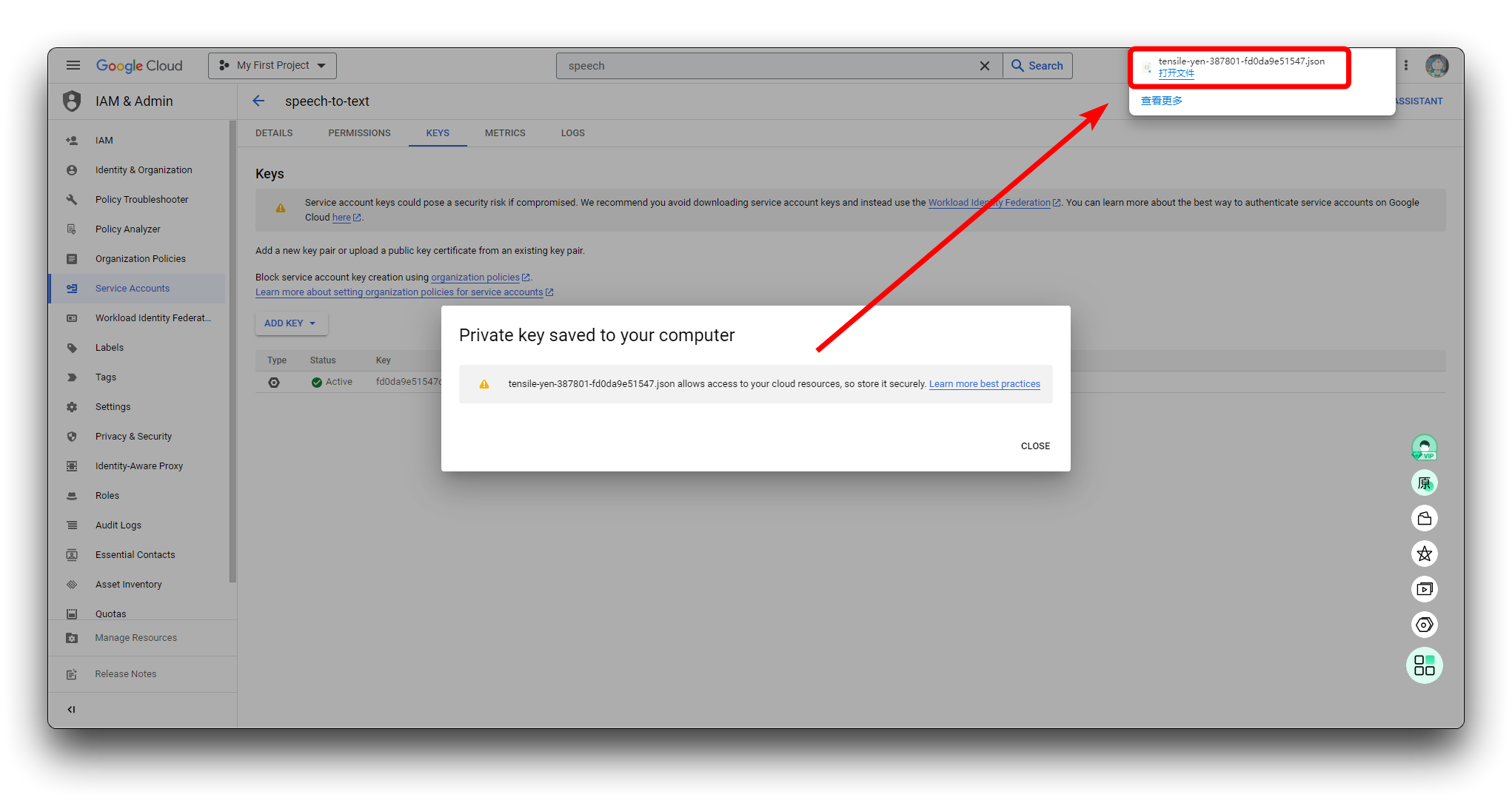
Task: Switch to the METRICS tab
Action: pos(505,133)
